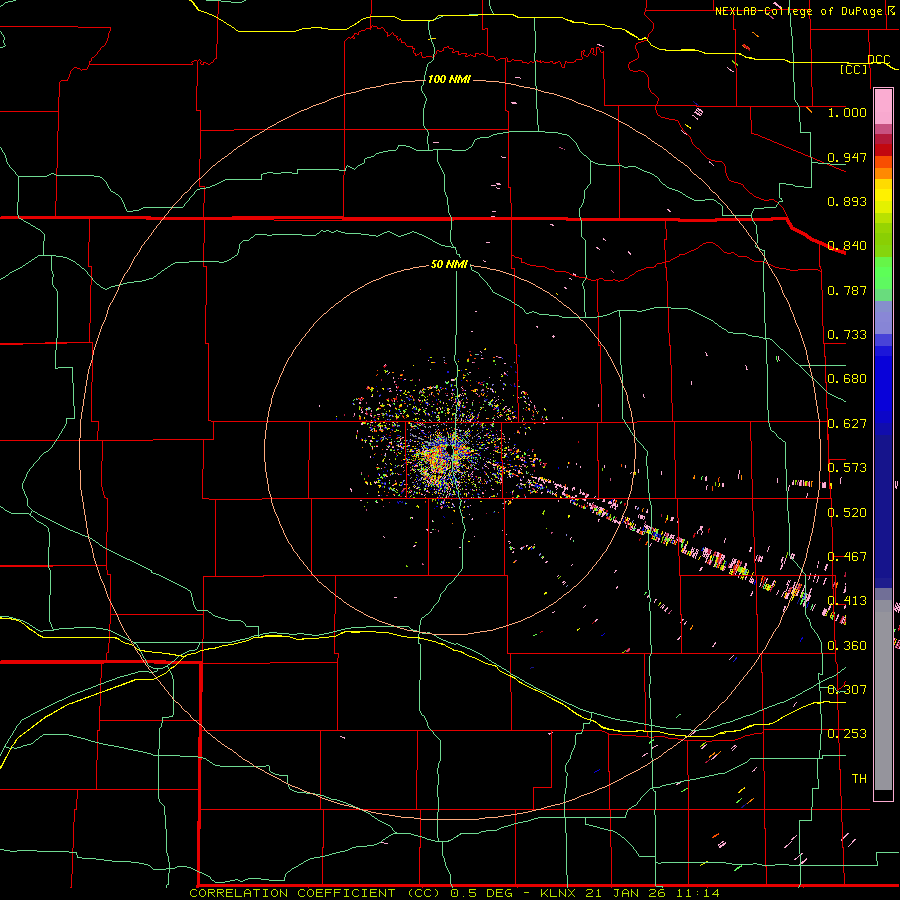Screen dimensions: 900x900
Task: Click the pink segment of the color bar
Action: pos(883,106)
